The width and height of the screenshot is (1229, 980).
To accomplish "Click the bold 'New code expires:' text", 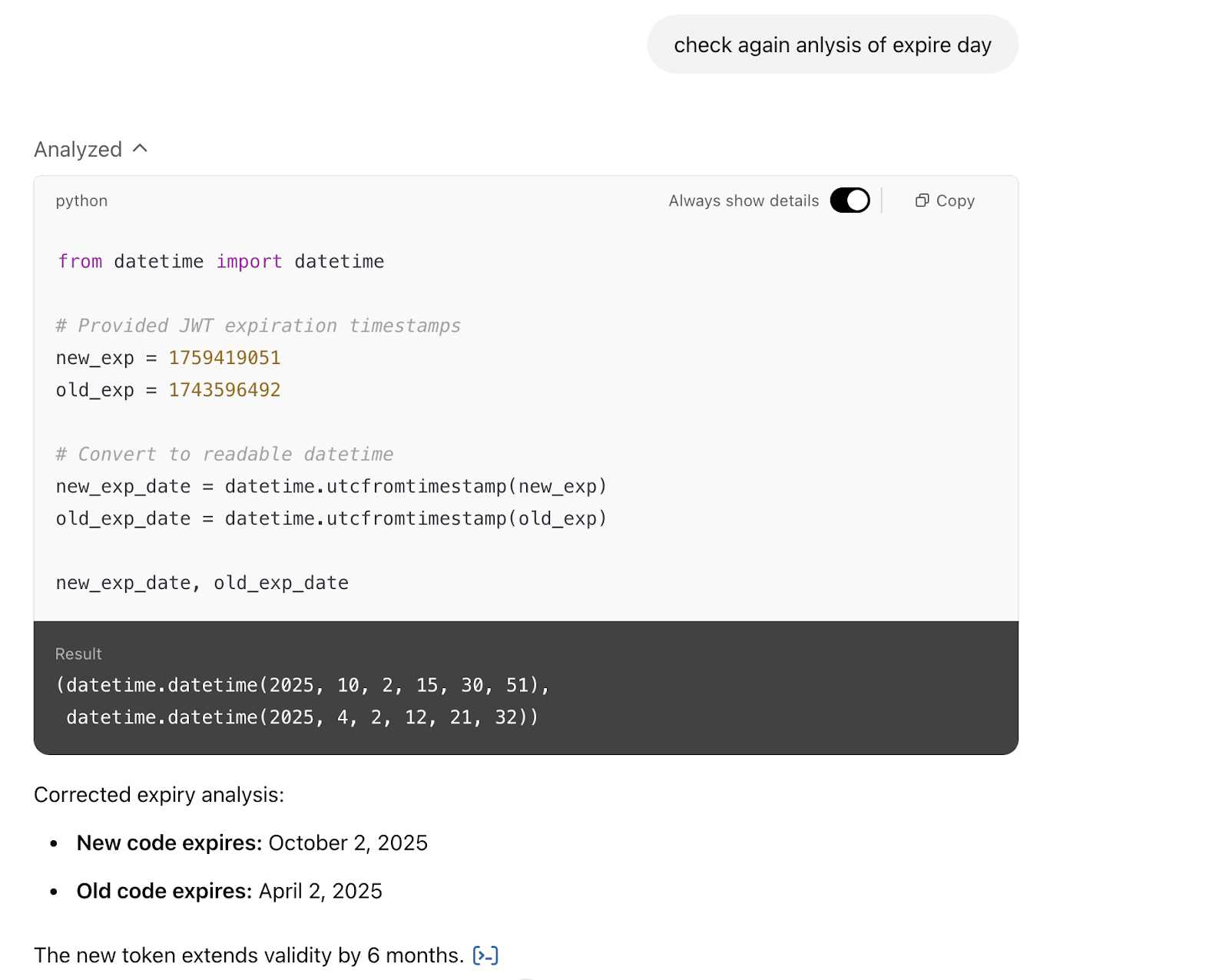I will pyautogui.click(x=169, y=843).
